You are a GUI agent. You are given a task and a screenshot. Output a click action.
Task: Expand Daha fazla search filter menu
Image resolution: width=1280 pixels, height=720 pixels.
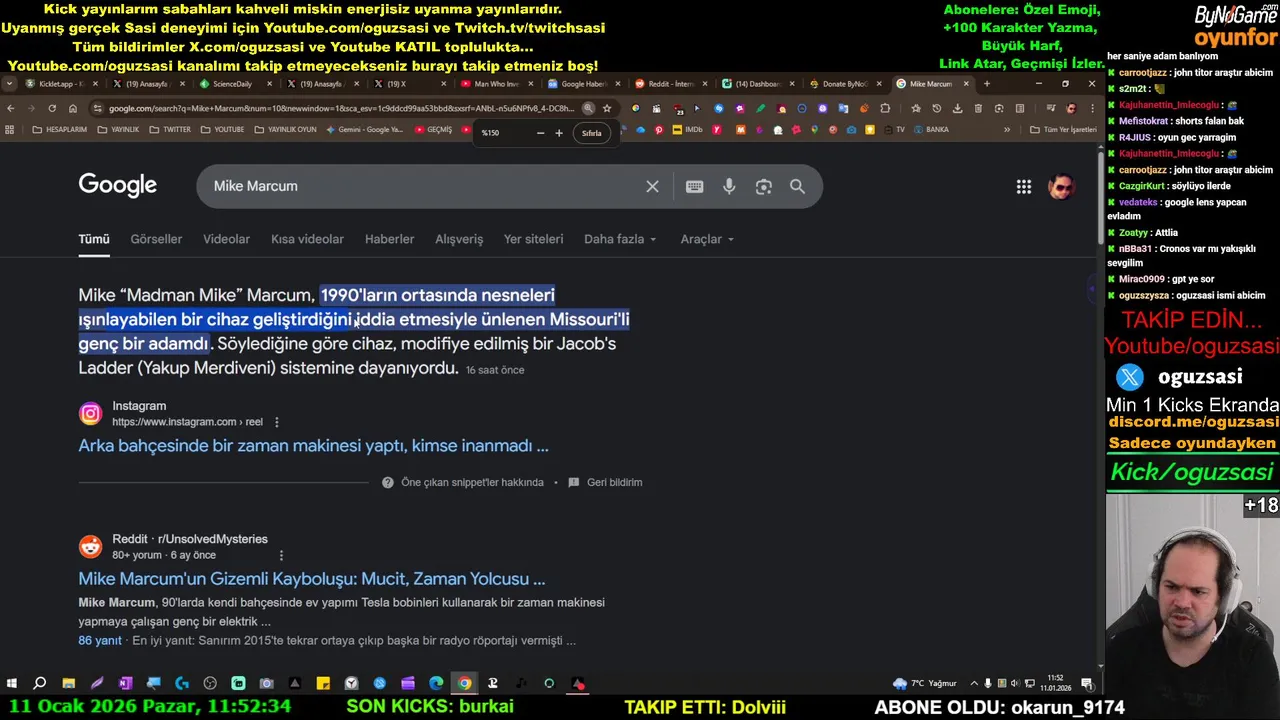[620, 239]
